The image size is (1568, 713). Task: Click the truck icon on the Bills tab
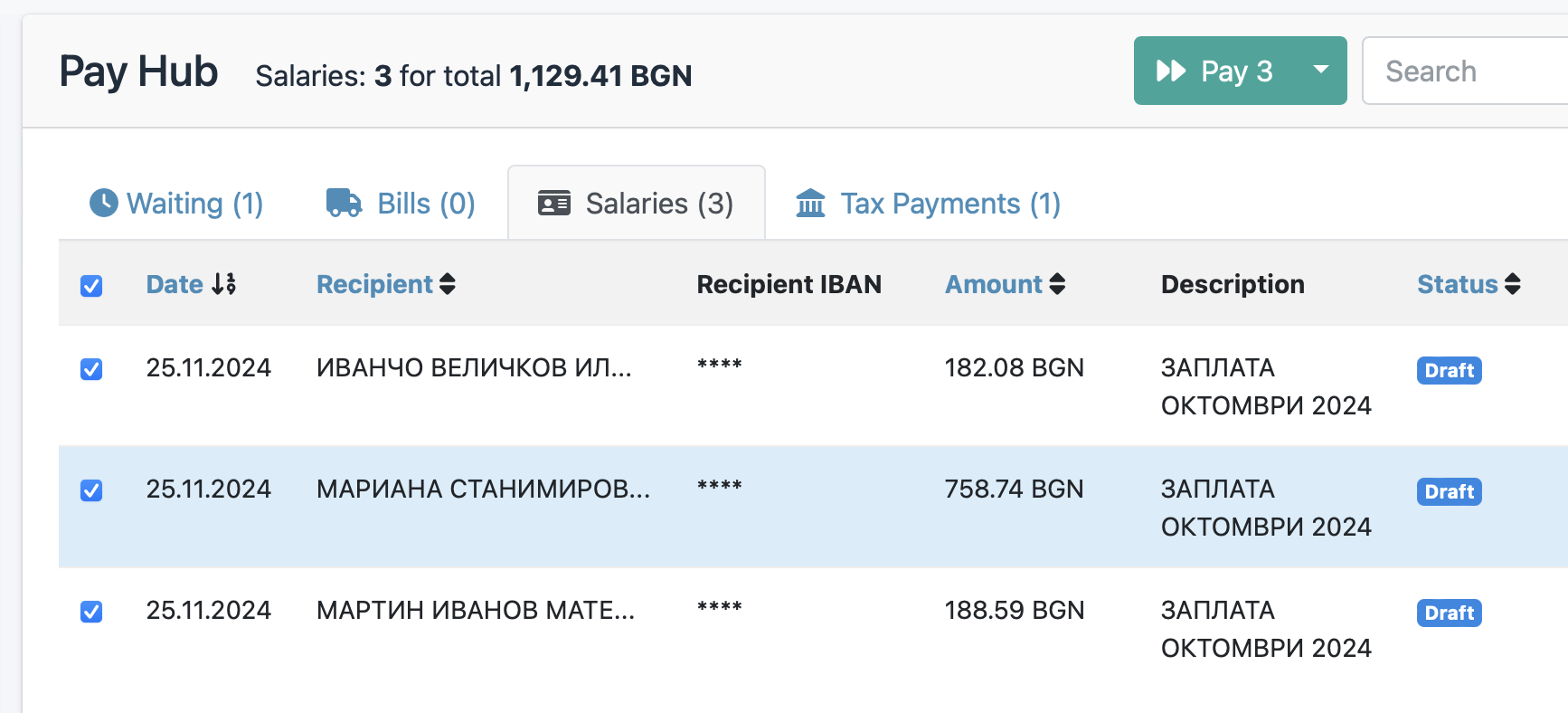coord(344,203)
